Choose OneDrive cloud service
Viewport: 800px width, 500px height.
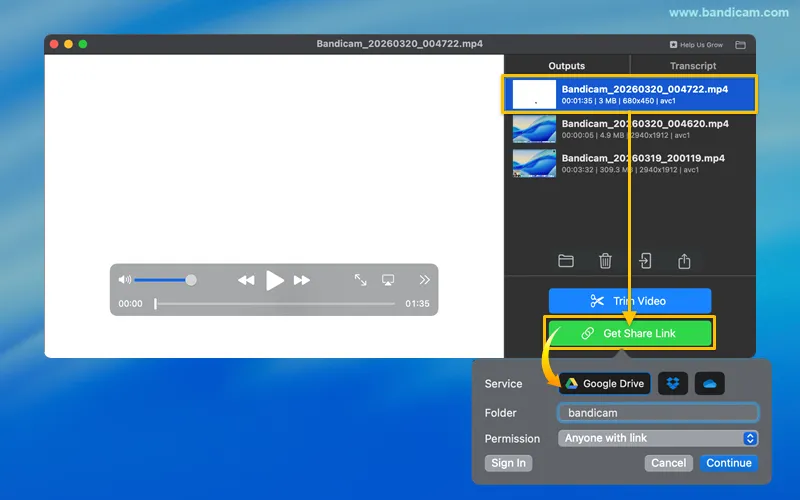(710, 384)
